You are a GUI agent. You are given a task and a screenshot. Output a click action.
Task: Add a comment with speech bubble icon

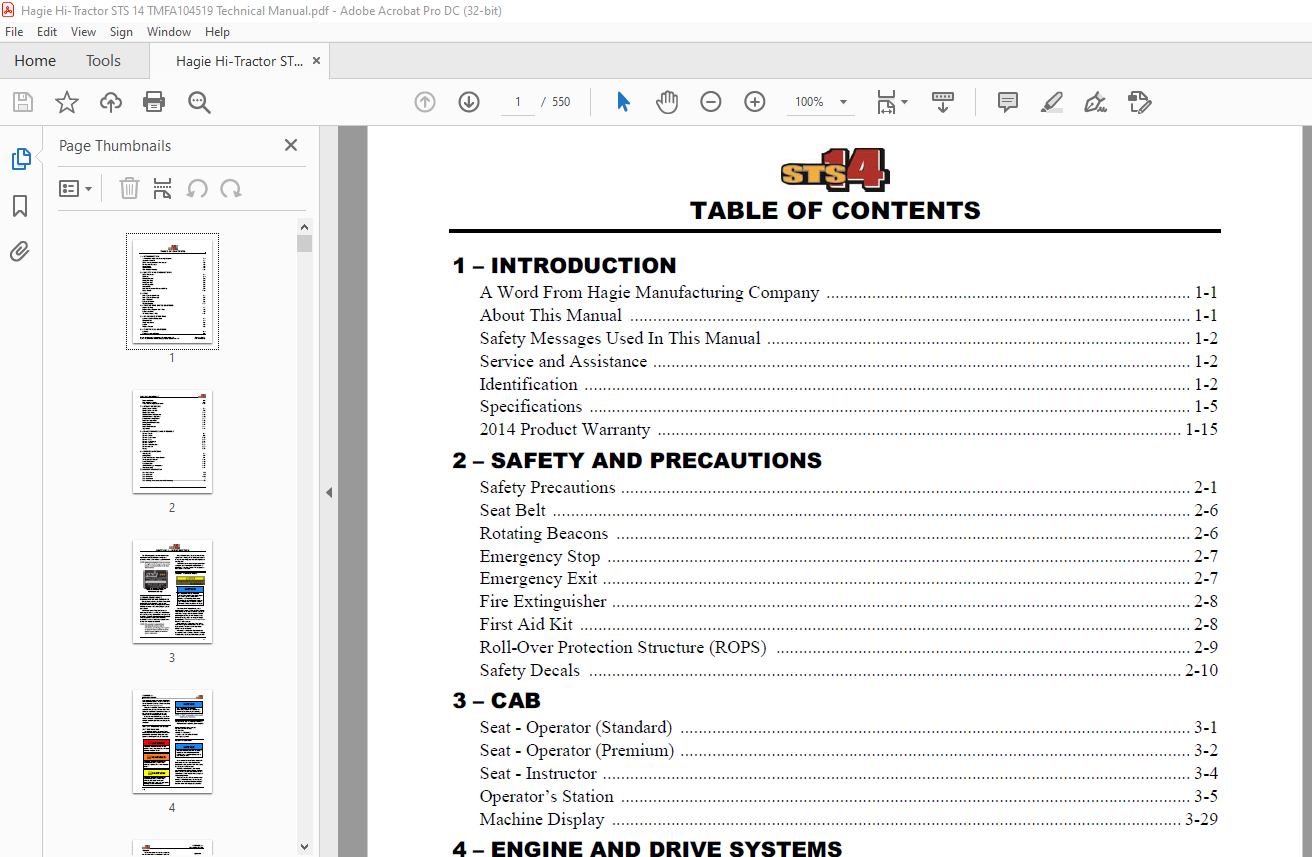coord(1008,102)
